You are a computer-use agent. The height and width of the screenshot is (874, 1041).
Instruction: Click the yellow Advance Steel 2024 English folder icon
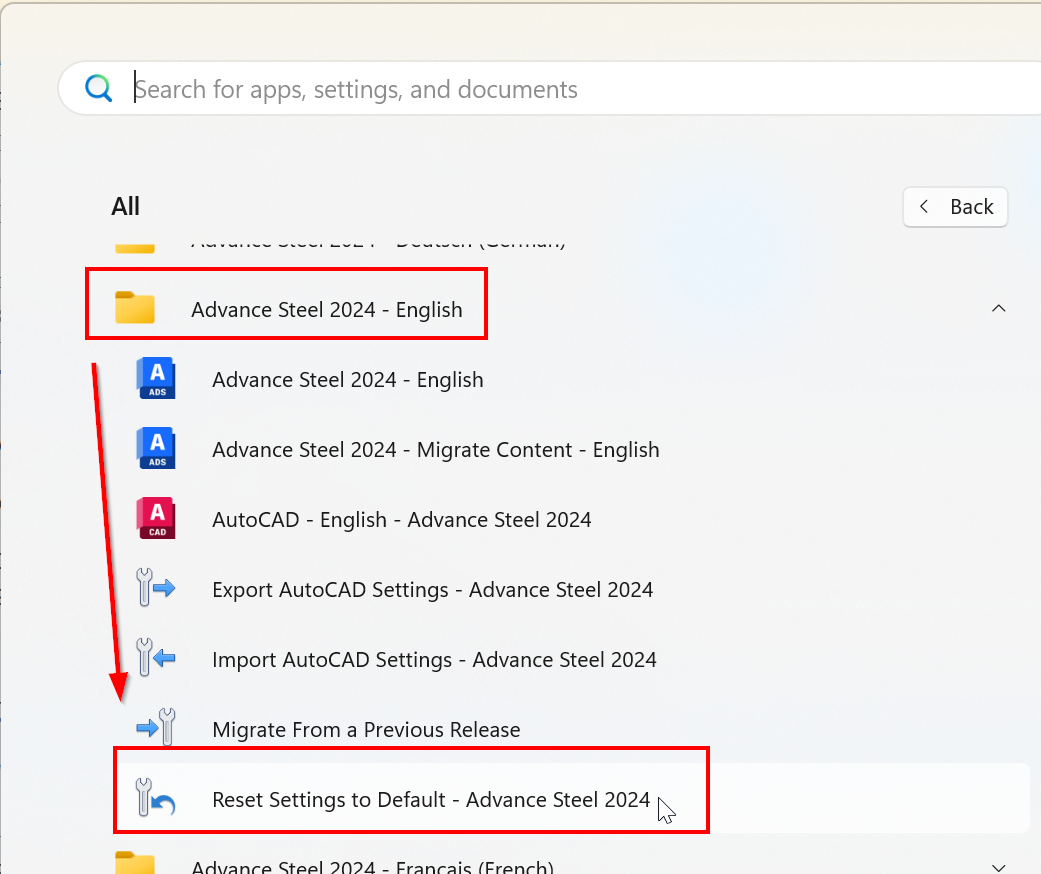[x=135, y=308]
